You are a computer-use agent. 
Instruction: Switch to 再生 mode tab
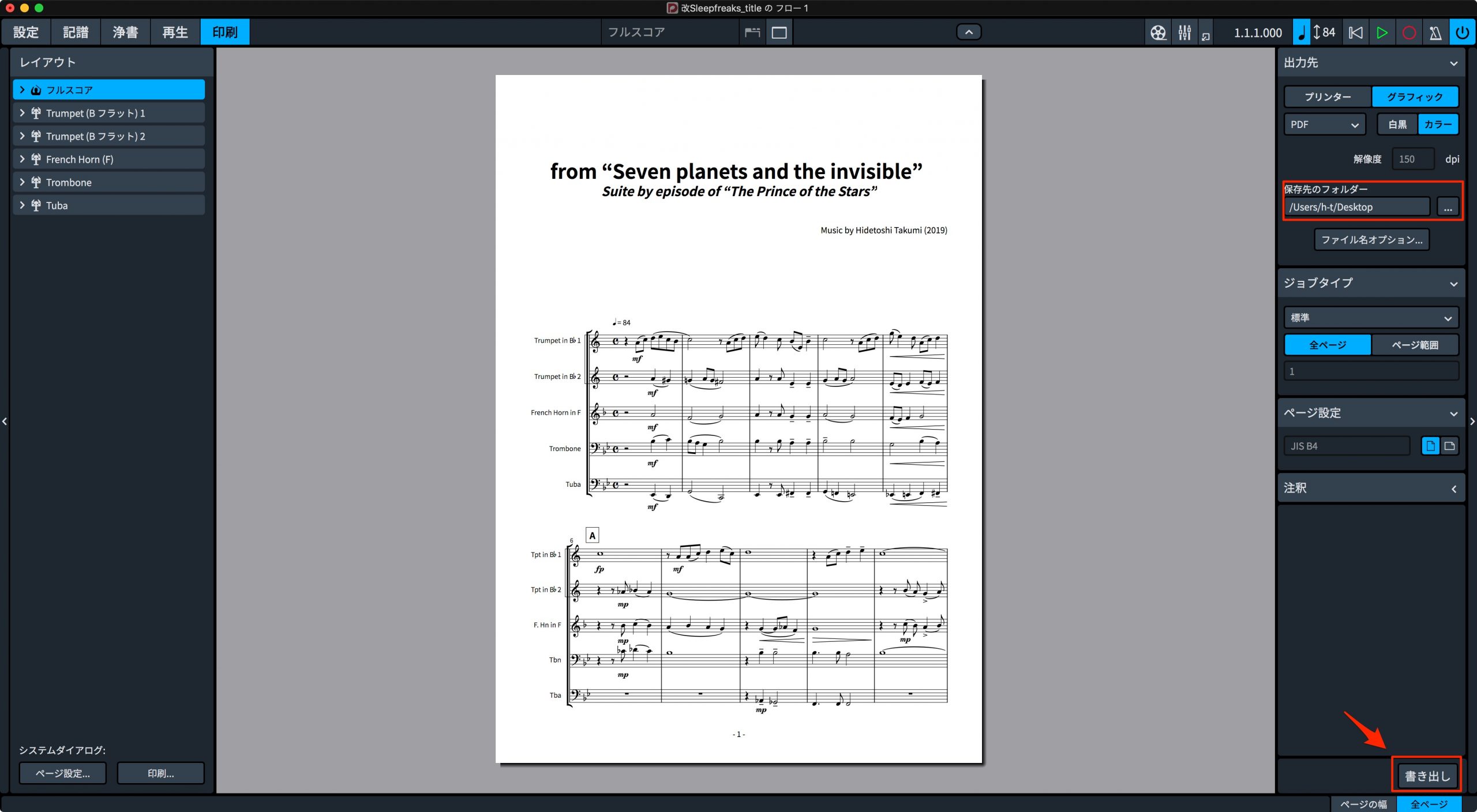click(x=175, y=32)
